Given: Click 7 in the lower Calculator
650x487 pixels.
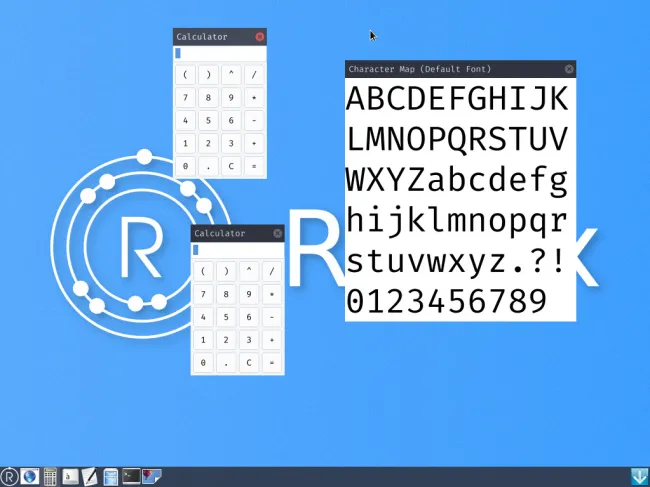Looking at the screenshot, I should 203,294.
